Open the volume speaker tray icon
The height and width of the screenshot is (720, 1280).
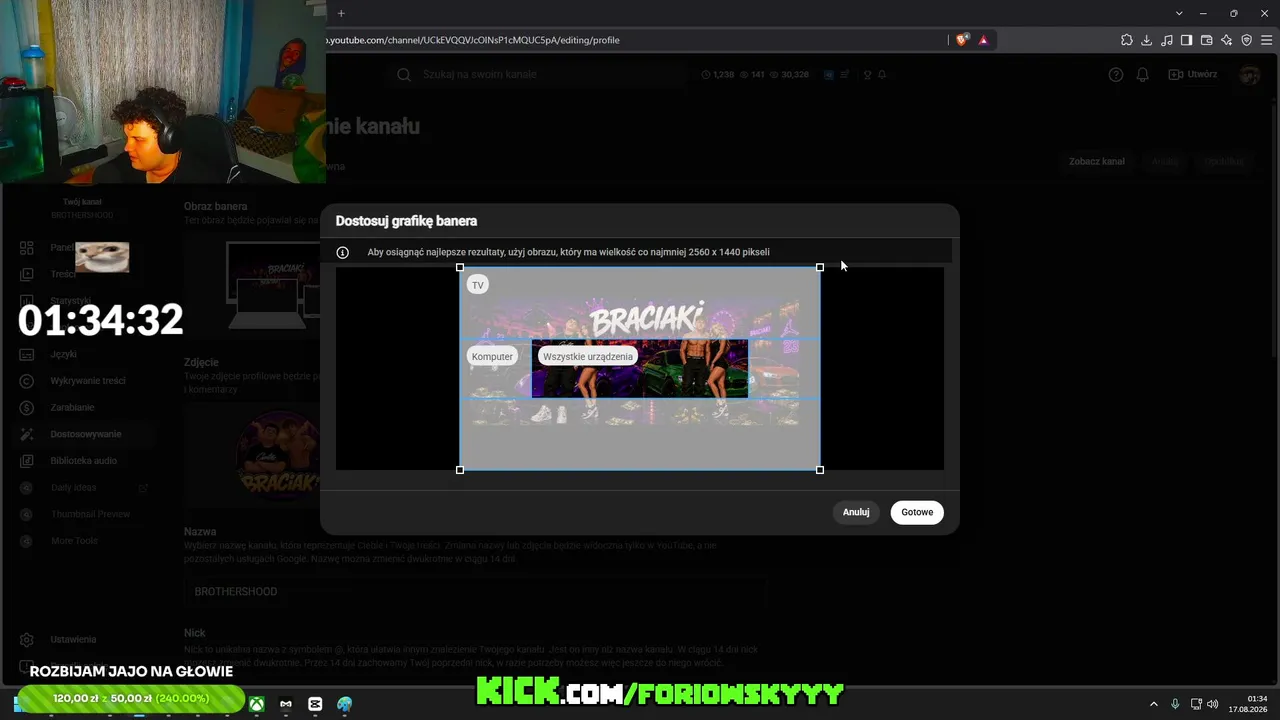1213,704
